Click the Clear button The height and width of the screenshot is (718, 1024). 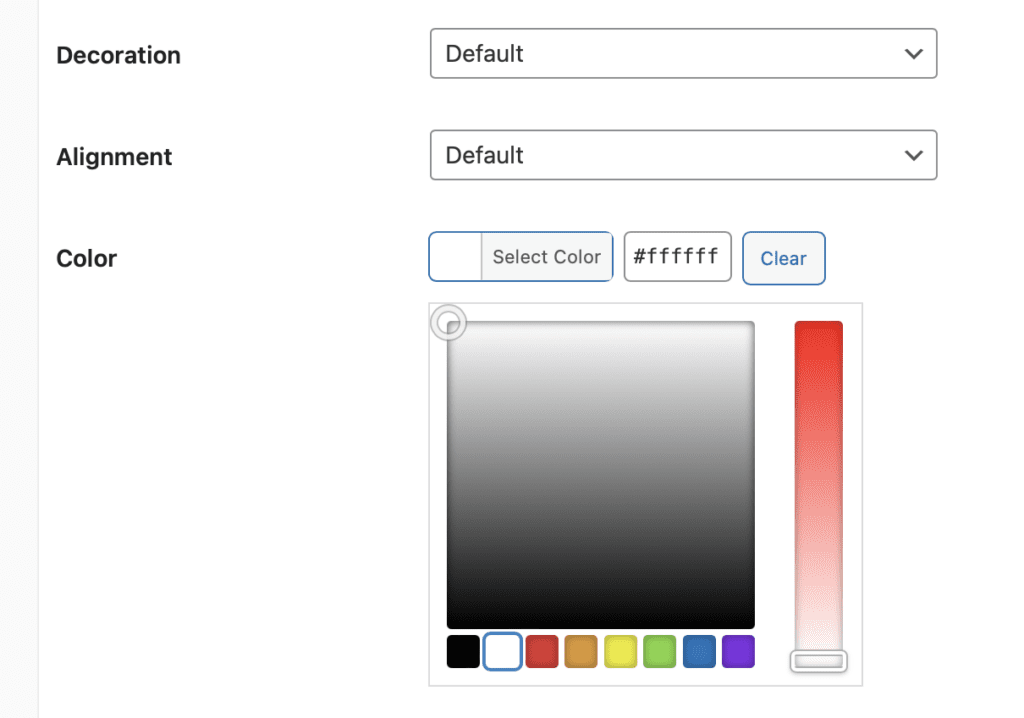click(783, 257)
